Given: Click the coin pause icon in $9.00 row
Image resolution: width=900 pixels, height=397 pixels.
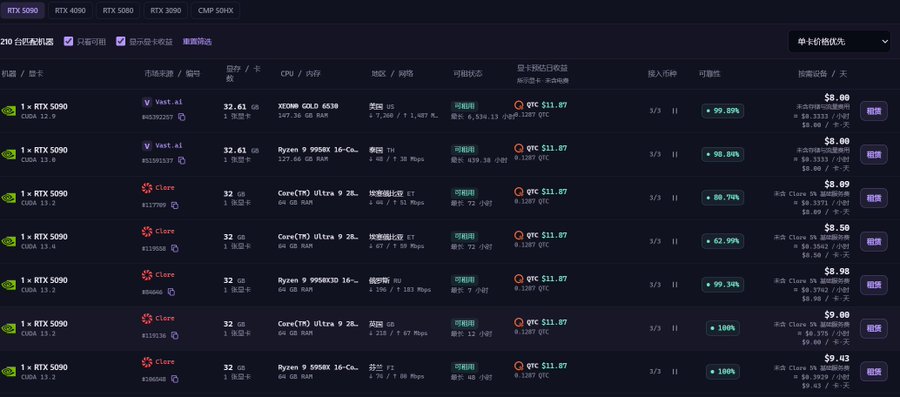Looking at the screenshot, I should (x=674, y=328).
